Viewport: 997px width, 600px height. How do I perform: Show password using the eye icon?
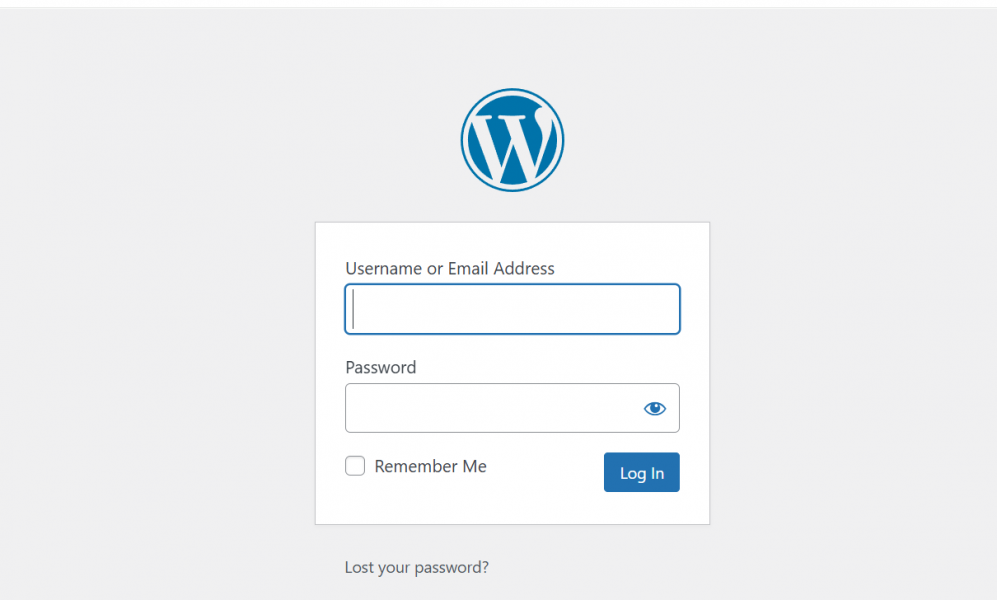(x=655, y=408)
